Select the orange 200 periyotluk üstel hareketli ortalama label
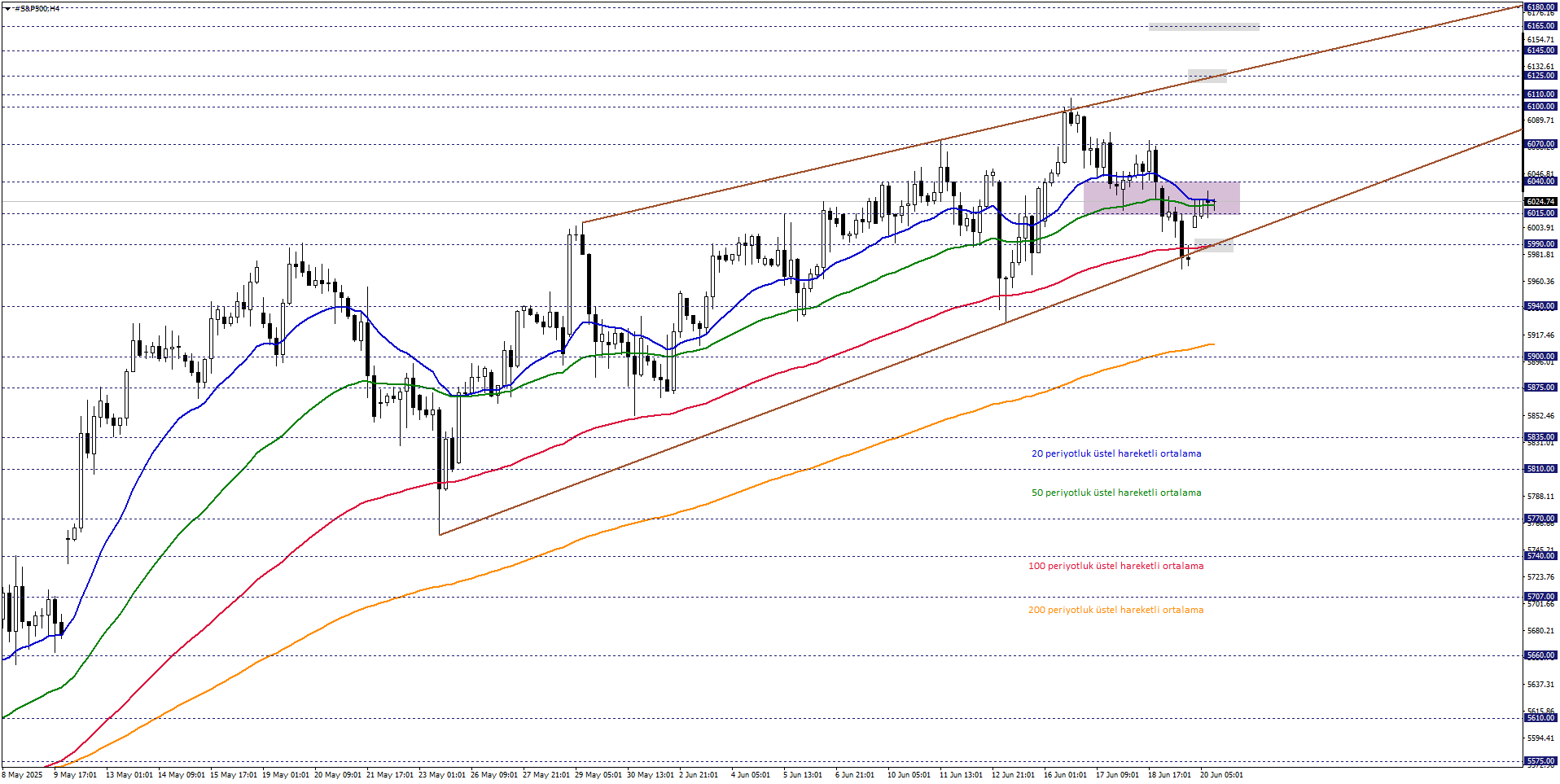1560x784 pixels. 1115,610
